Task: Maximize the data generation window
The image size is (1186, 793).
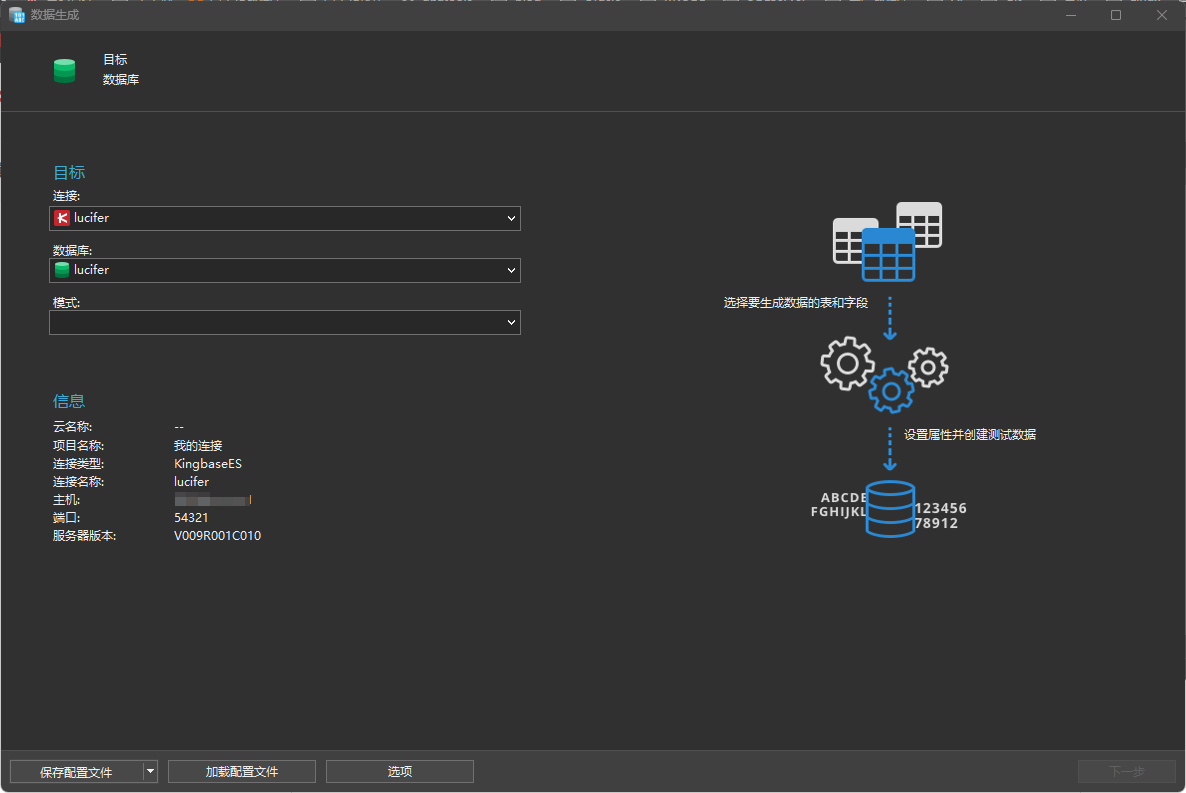Action: click(x=1116, y=15)
